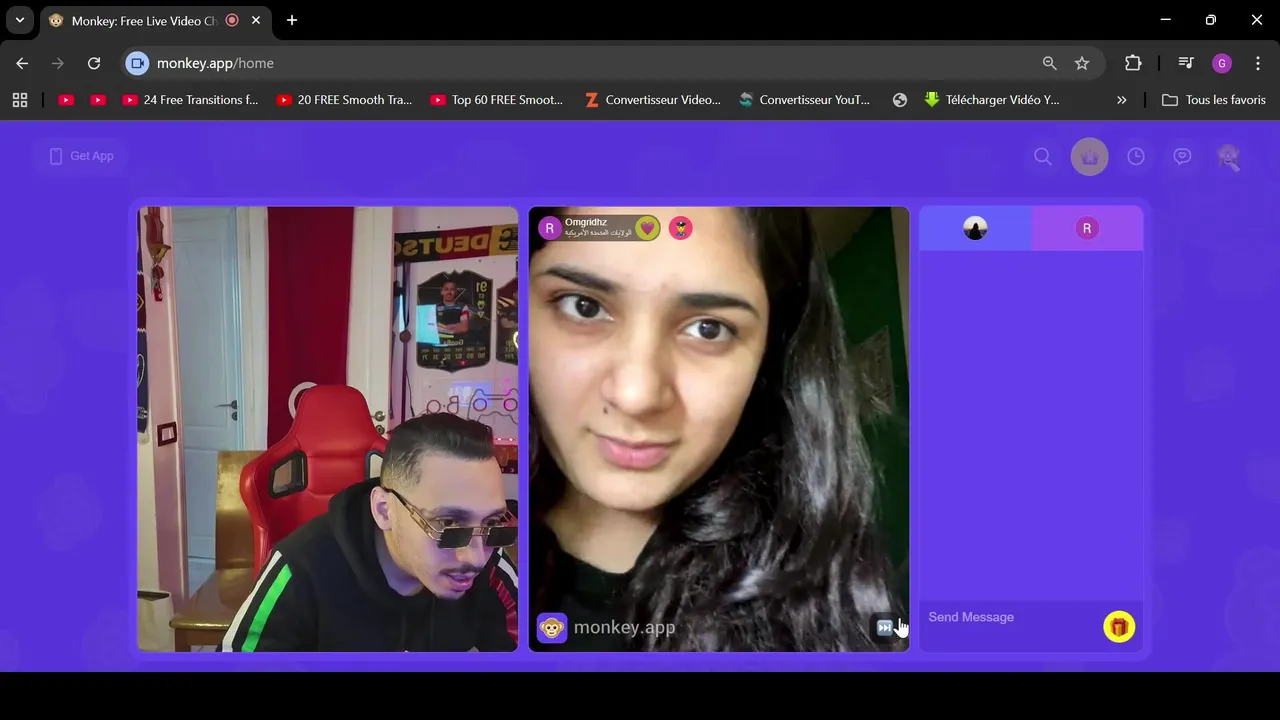Open the chat messages icon in header
The height and width of the screenshot is (720, 1280).
pyautogui.click(x=1182, y=157)
